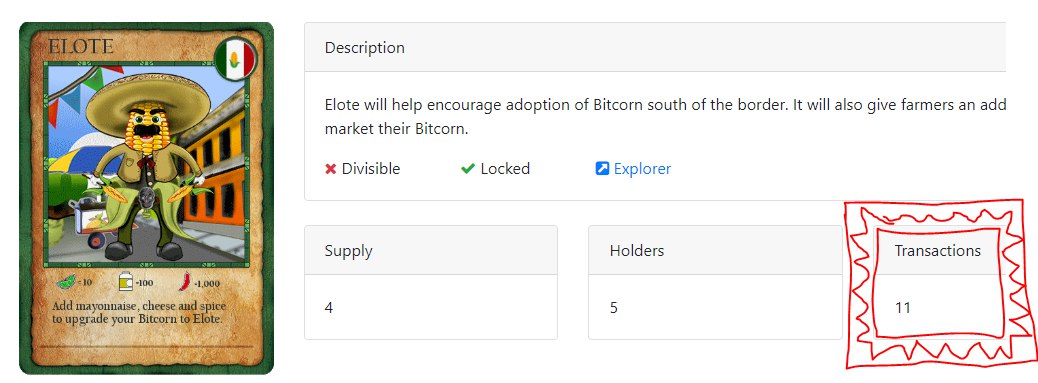Click the Elote description paragraph text
The height and width of the screenshot is (383, 1038).
(x=665, y=117)
